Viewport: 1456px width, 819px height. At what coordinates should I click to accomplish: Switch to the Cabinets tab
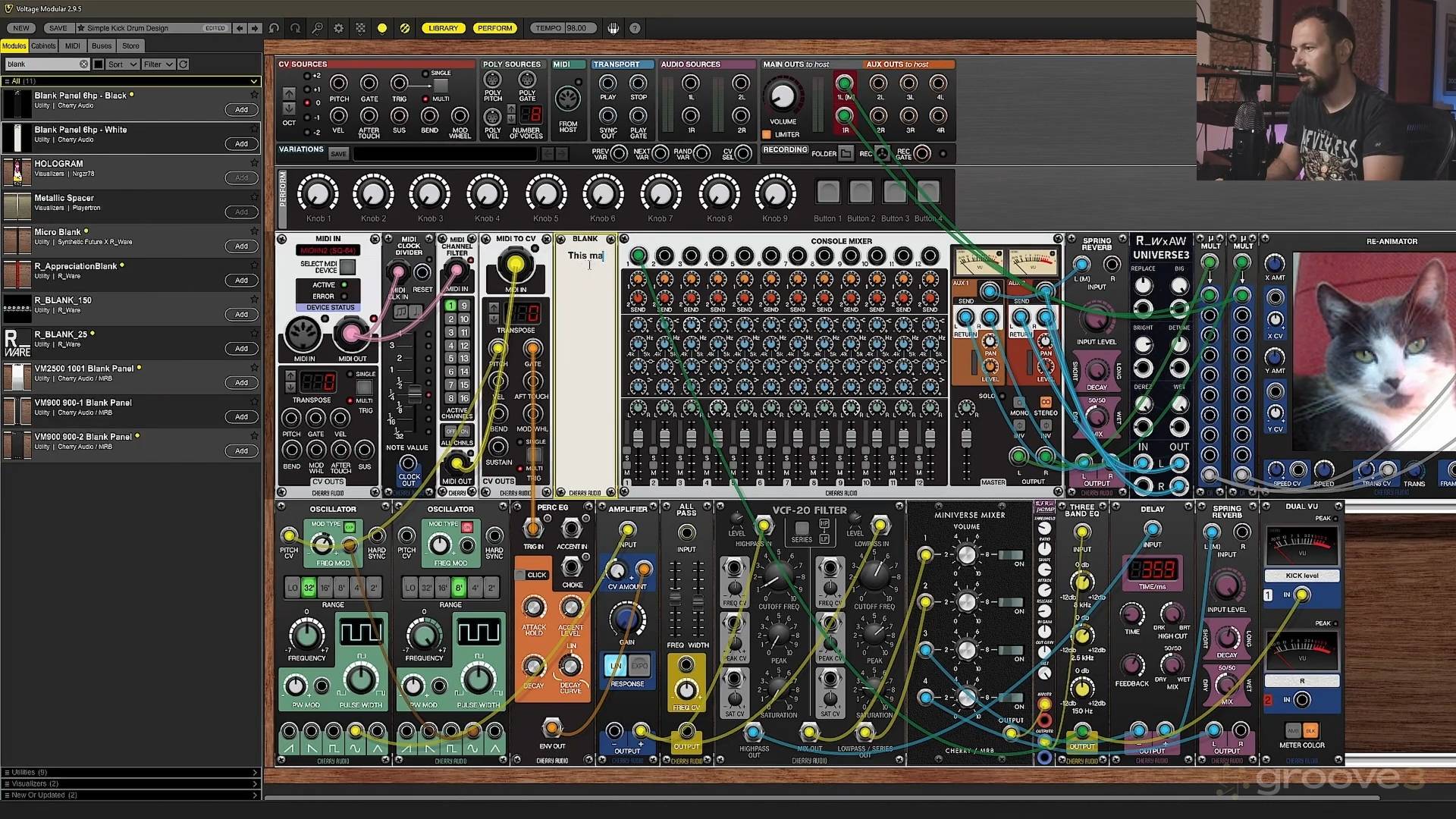43,45
